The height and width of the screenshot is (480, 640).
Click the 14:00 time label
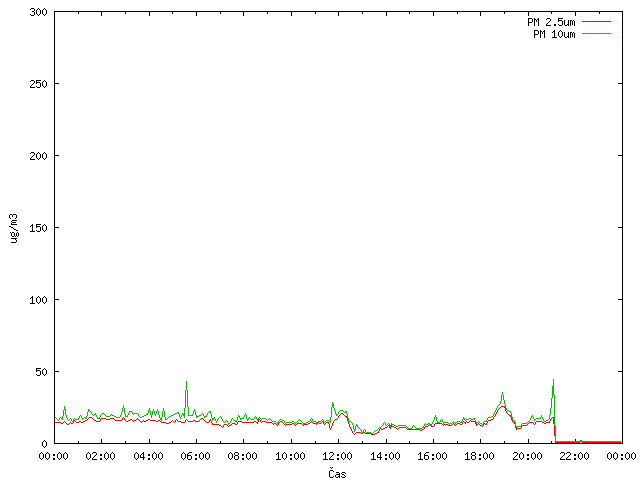point(385,456)
